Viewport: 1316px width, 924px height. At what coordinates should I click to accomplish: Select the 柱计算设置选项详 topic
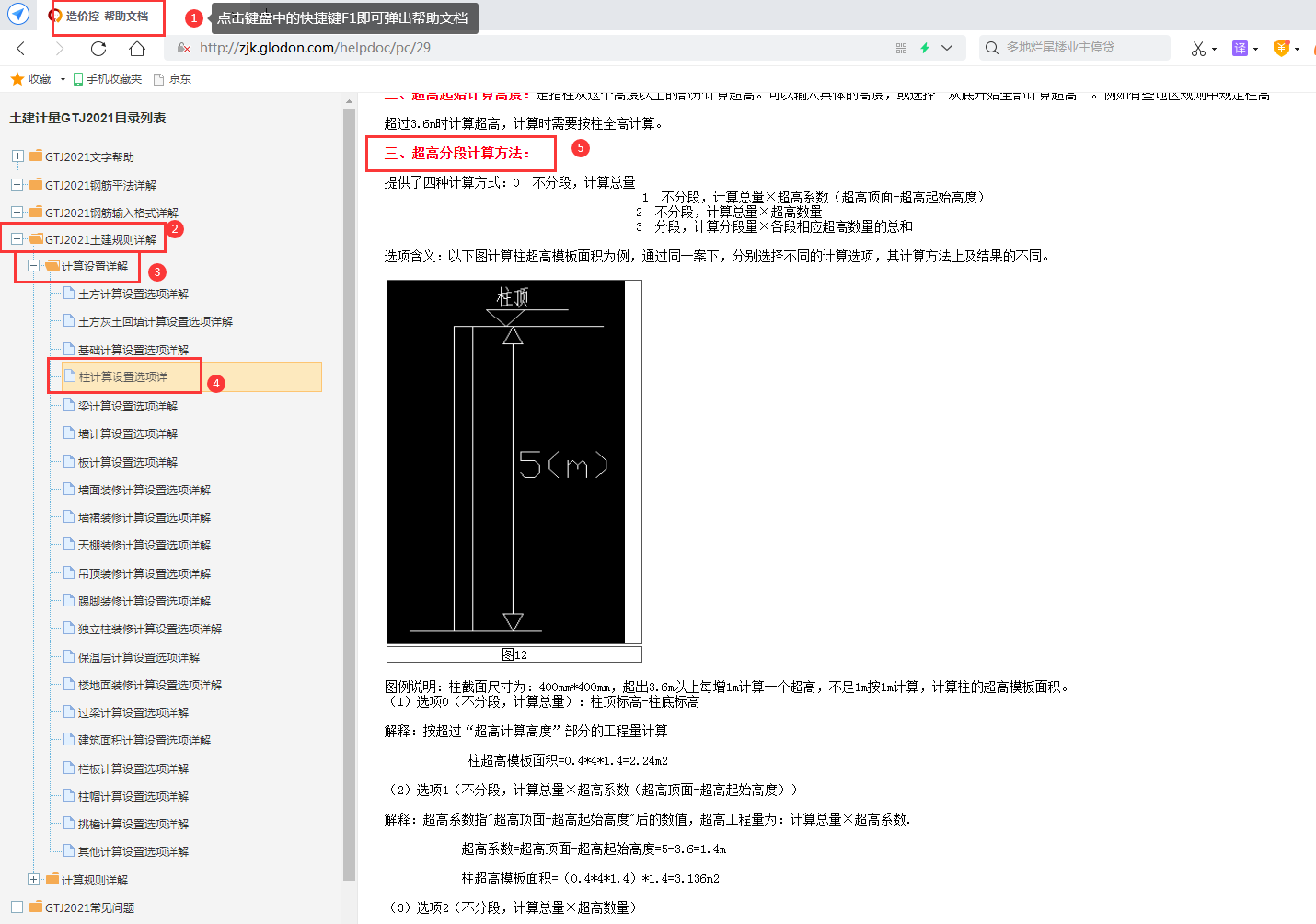pyautogui.click(x=123, y=376)
